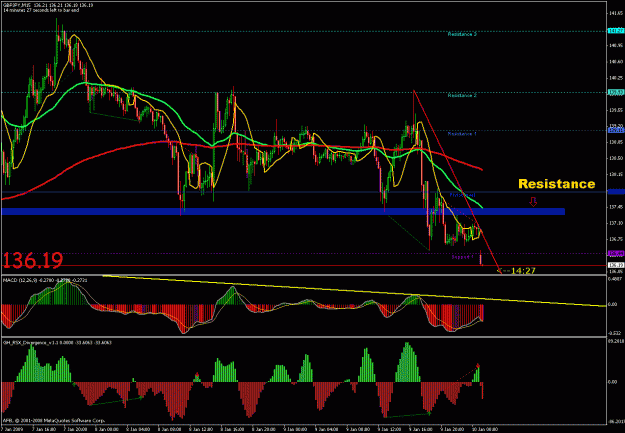Image resolution: width=625 pixels, height=433 pixels.
Task: Click the "Resistance 2" pivot label
Action: [x=462, y=96]
